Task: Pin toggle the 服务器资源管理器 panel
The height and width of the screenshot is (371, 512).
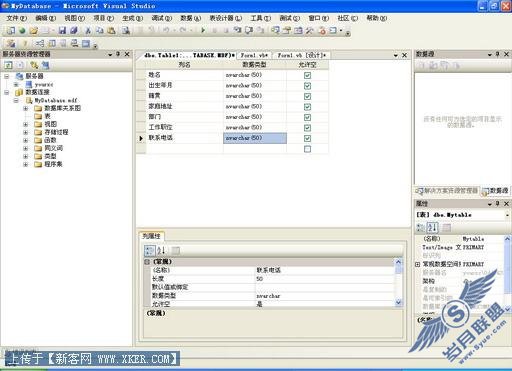Action: click(118, 54)
